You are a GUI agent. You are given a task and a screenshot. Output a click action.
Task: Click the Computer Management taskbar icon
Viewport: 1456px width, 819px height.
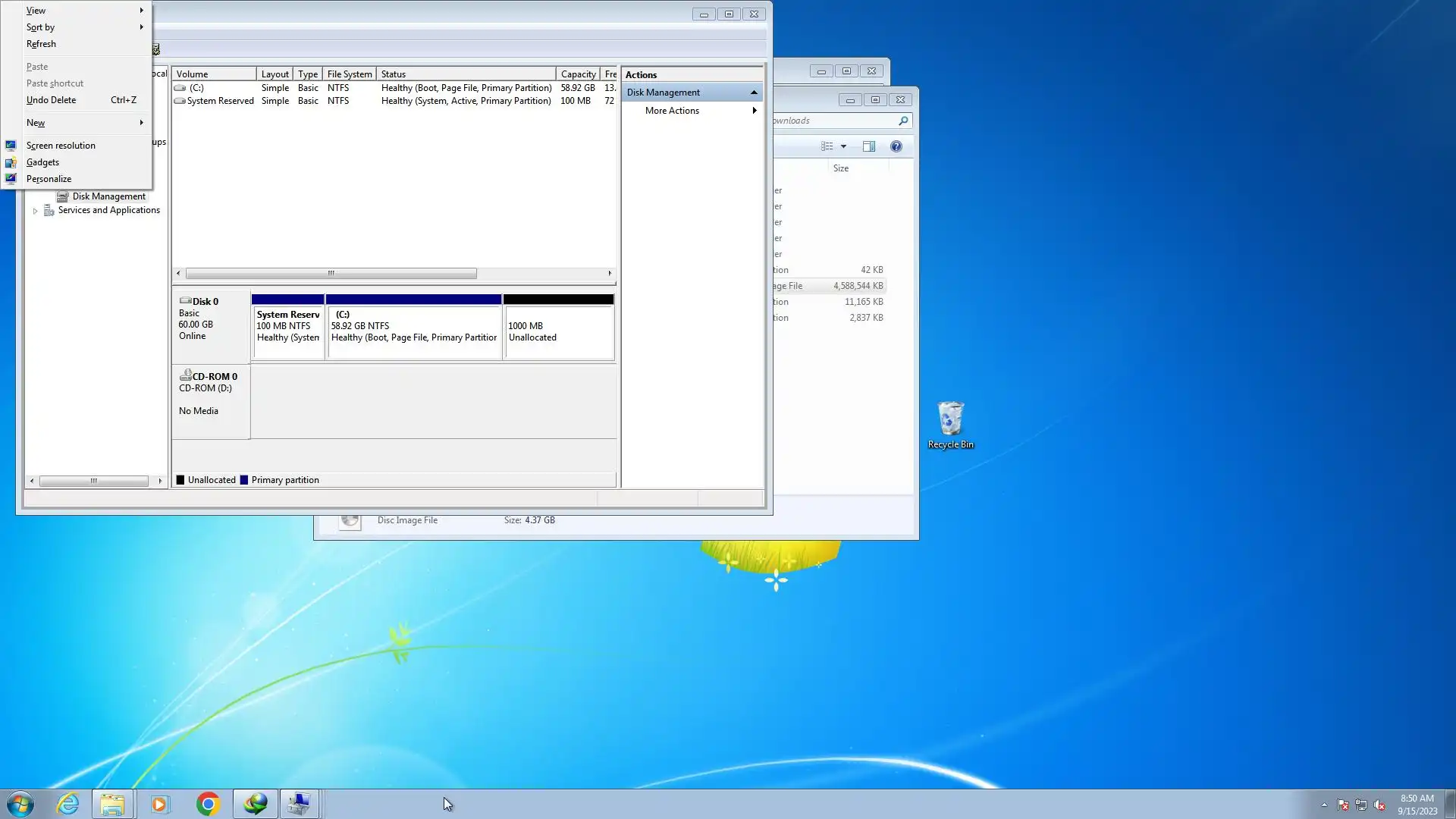point(300,804)
